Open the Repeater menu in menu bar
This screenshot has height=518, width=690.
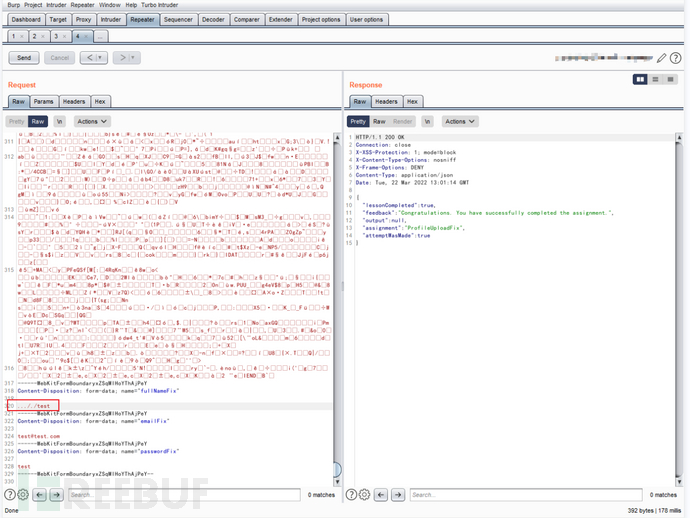coord(83,5)
